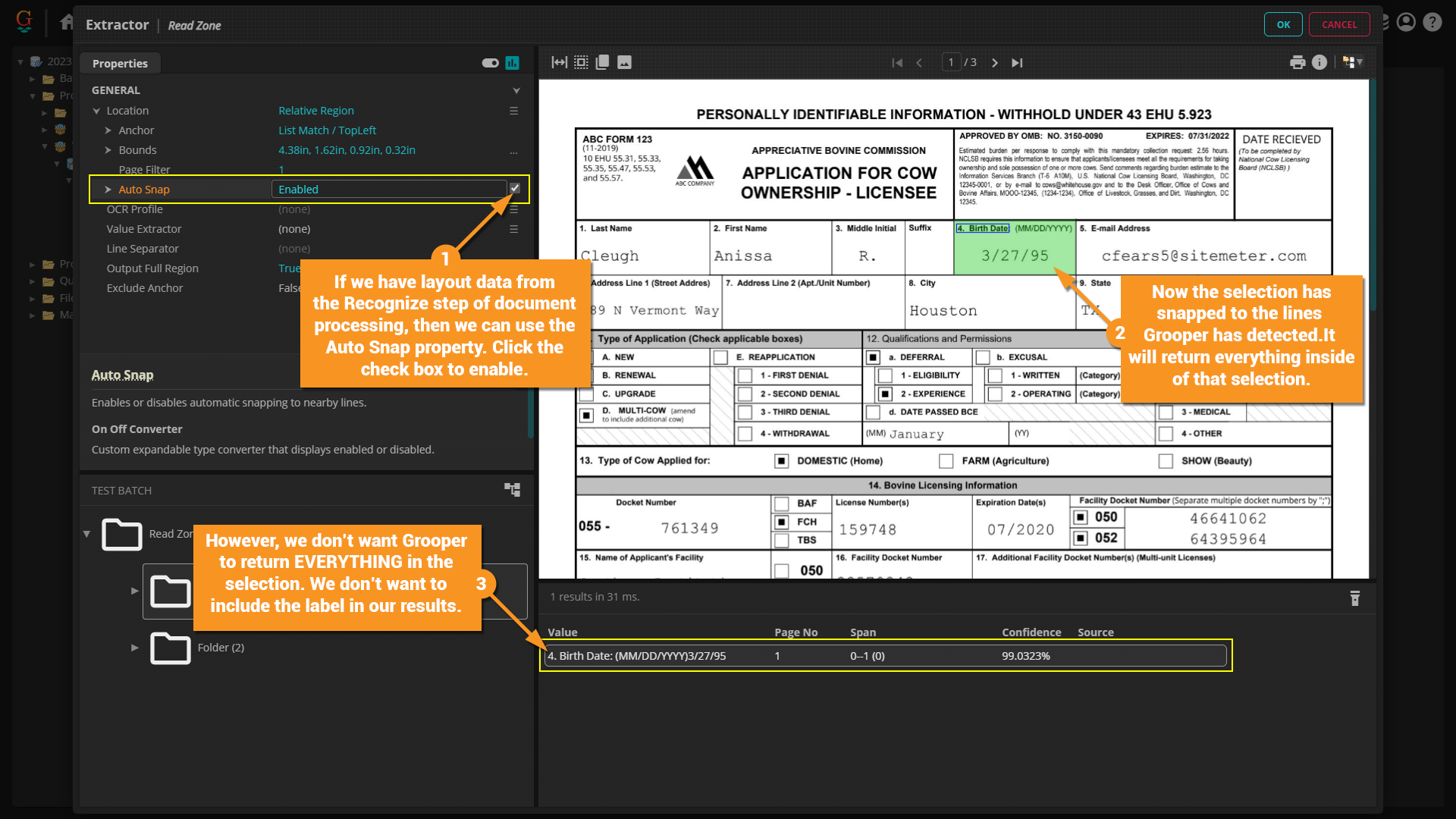The image size is (1456, 819).
Task: Open the Properties tab
Action: (120, 64)
